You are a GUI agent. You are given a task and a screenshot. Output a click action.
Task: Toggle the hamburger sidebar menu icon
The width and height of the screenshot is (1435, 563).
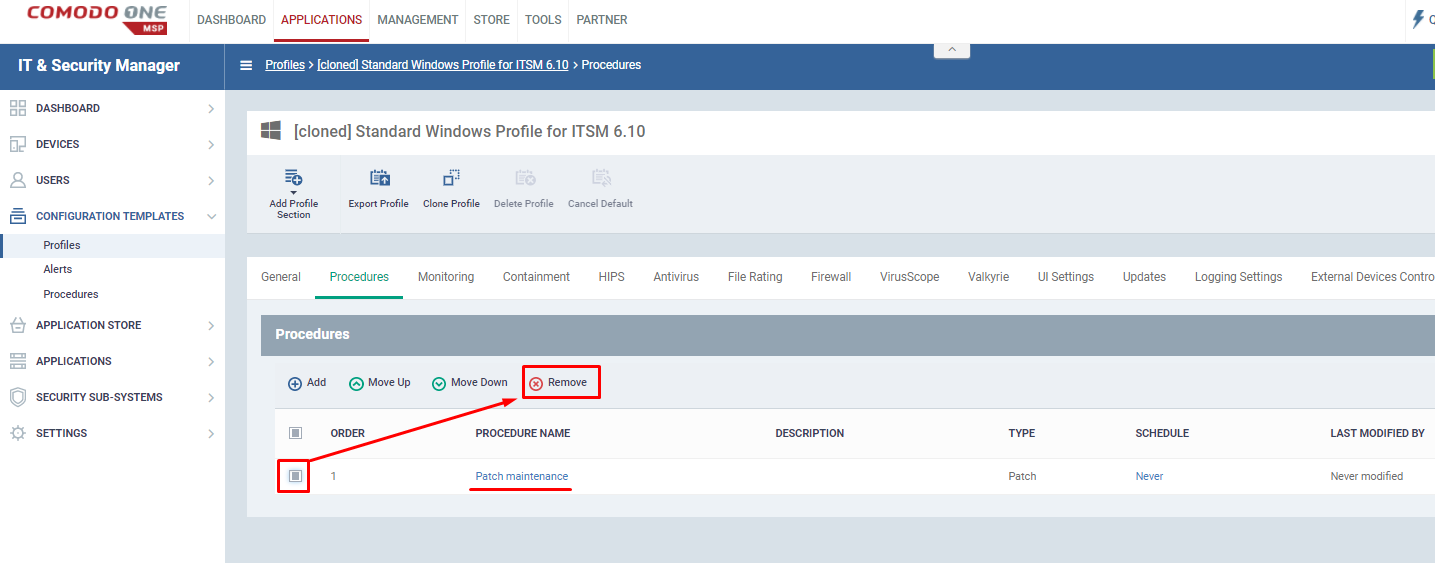click(246, 65)
